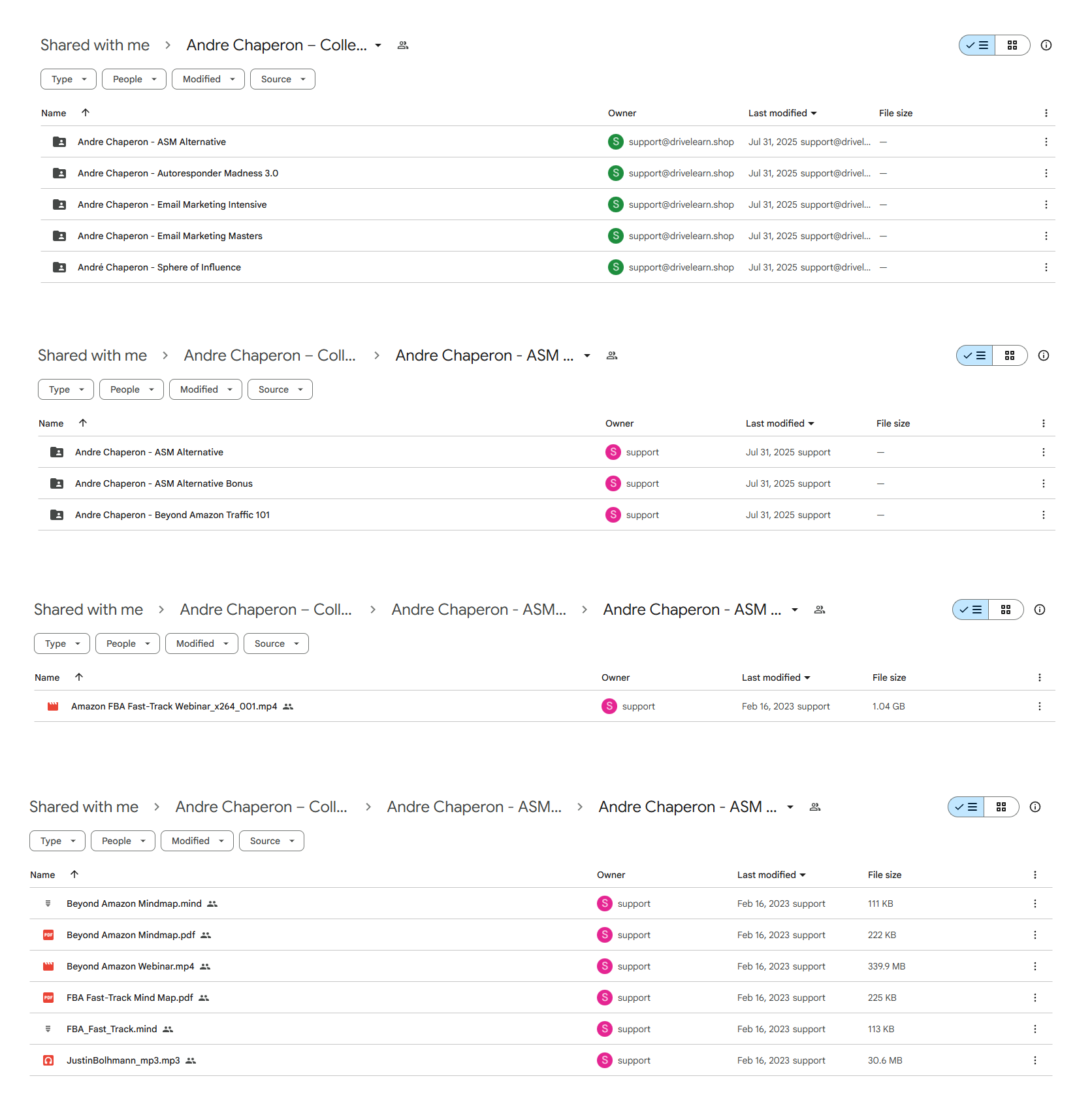The height and width of the screenshot is (1108, 1092).
Task: Open Type filter in the second panel
Action: 66,389
